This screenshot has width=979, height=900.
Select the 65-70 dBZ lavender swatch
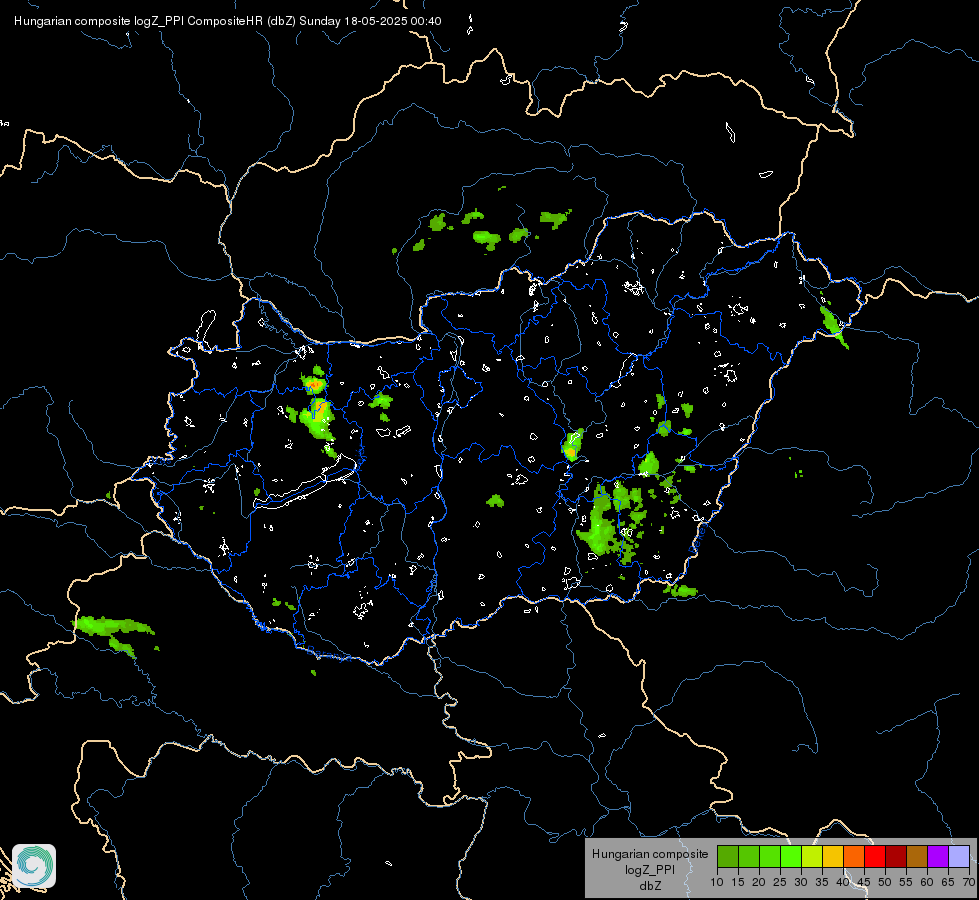(959, 856)
